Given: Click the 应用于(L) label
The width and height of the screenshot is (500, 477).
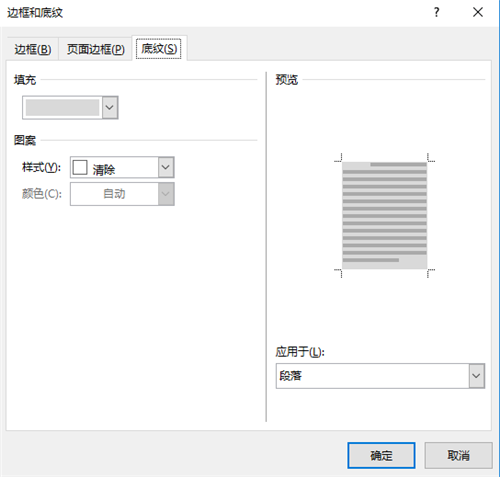Looking at the screenshot, I should click(x=300, y=352).
